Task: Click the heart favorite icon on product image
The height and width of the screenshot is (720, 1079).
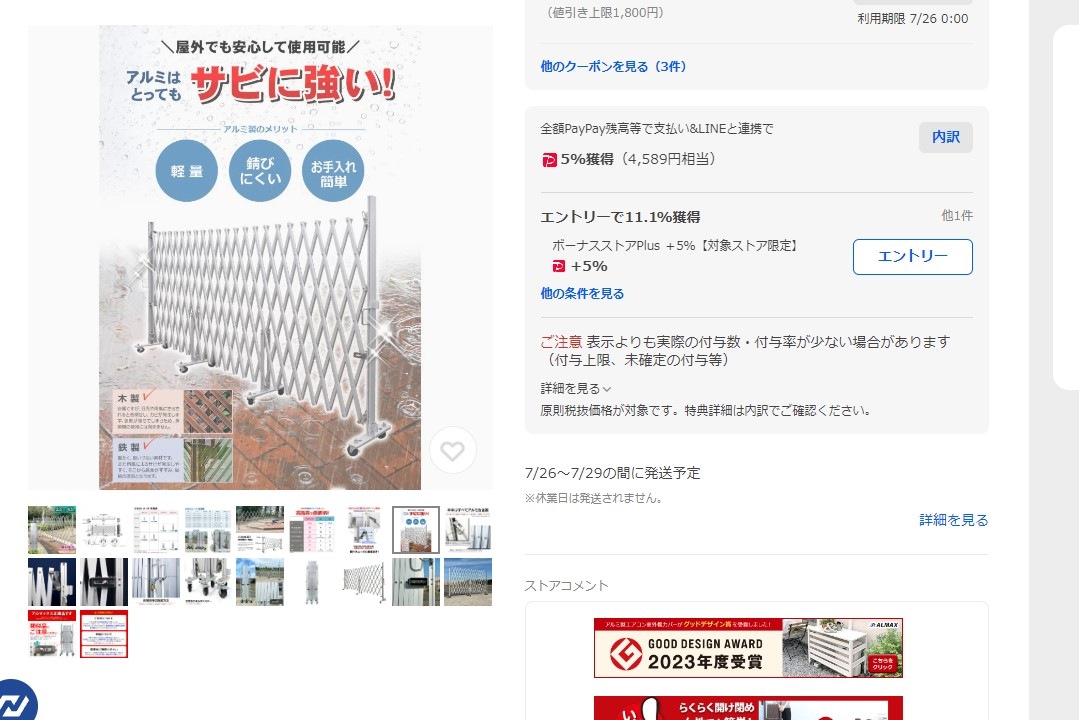Action: coord(452,451)
